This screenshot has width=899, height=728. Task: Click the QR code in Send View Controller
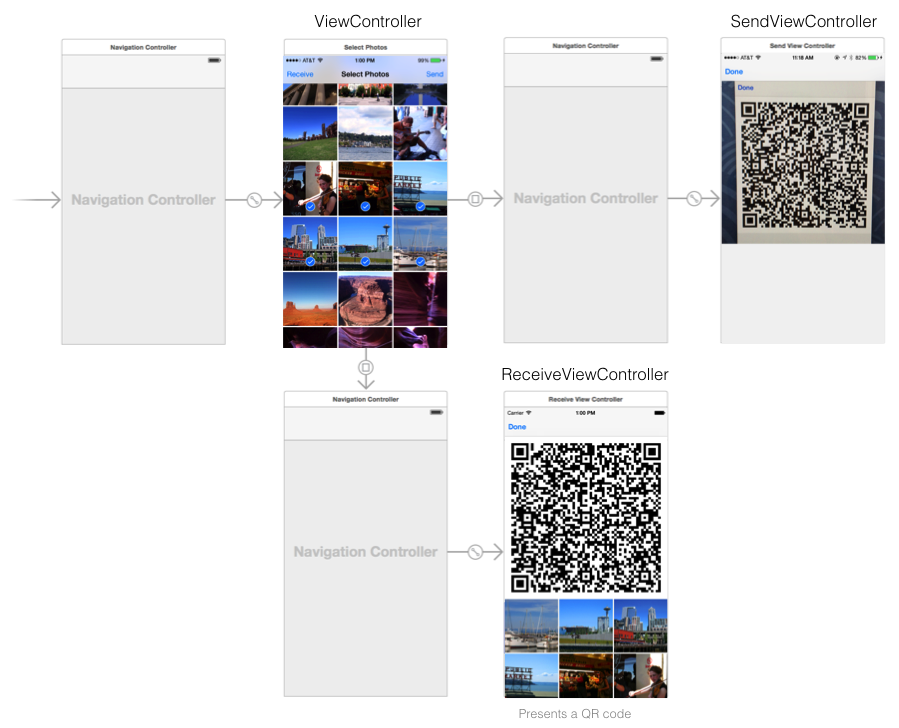pyautogui.click(x=804, y=165)
